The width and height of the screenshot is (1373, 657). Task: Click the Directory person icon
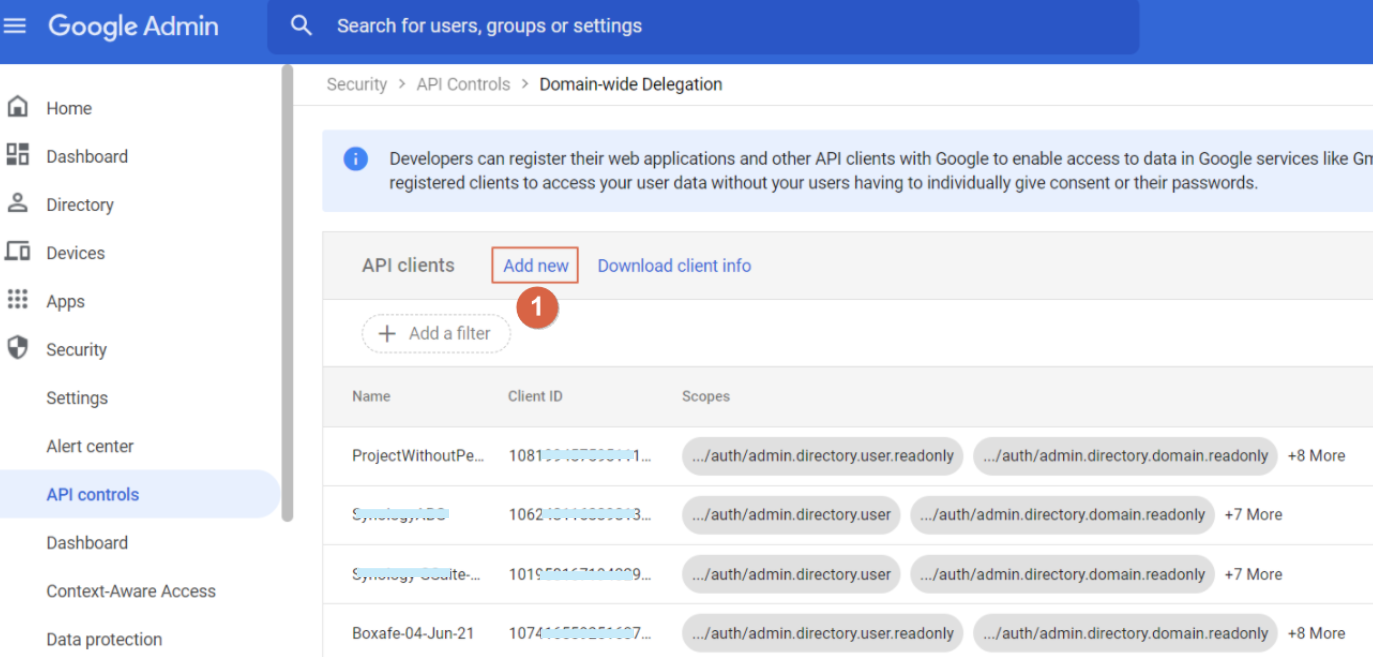pyautogui.click(x=17, y=203)
